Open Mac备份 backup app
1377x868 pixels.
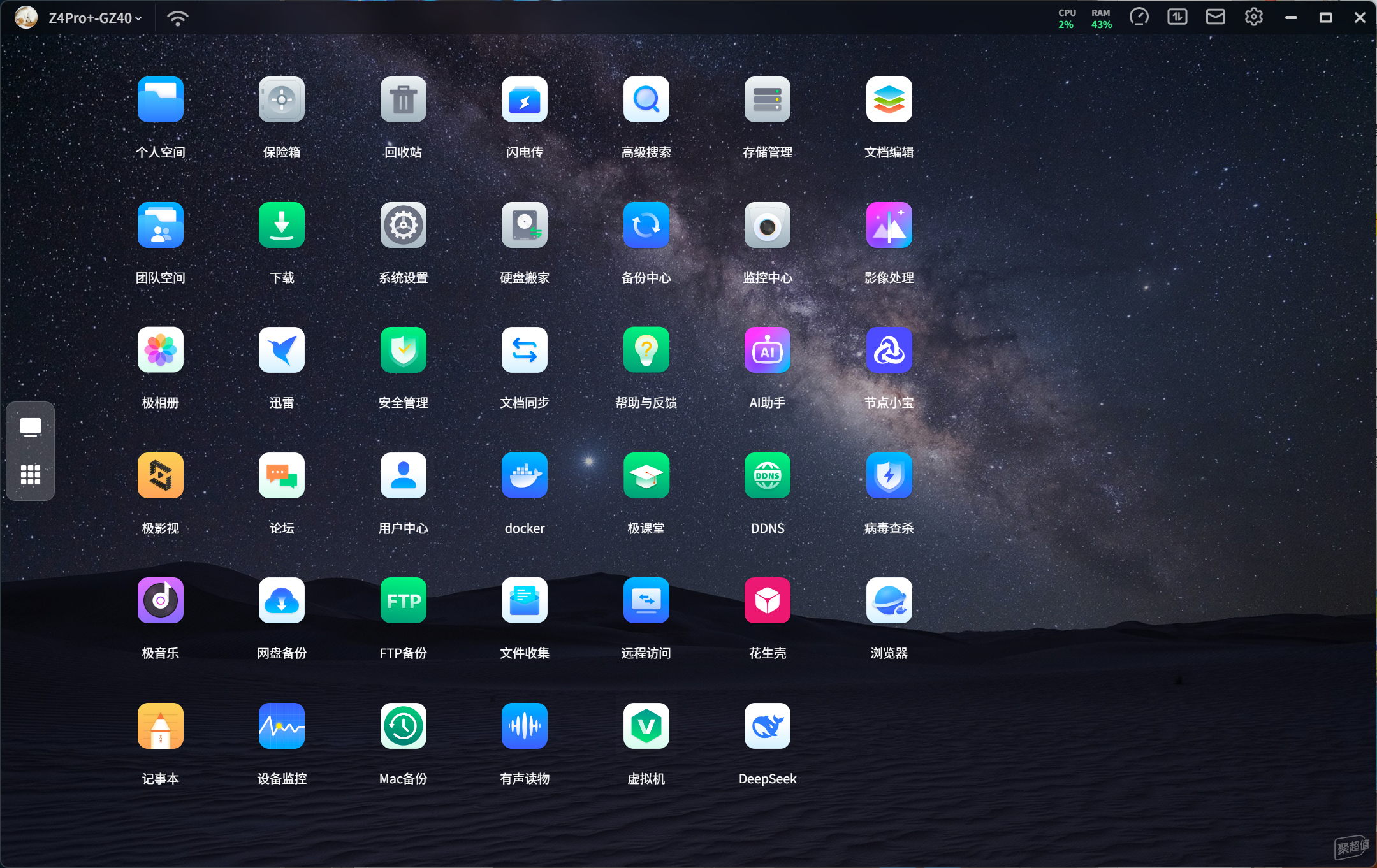tap(403, 727)
